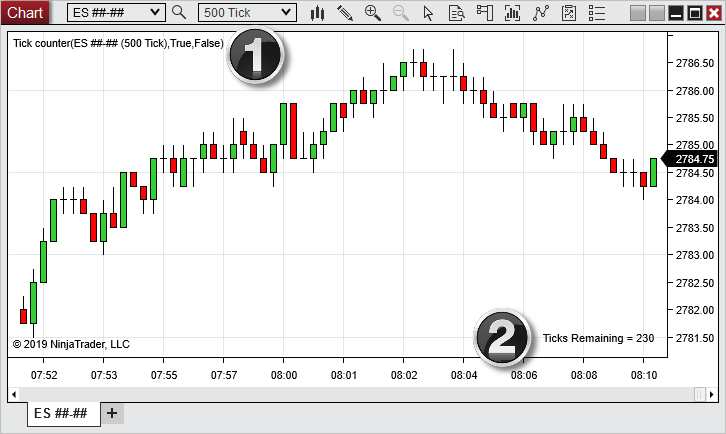Select the cursor pointer tool
The height and width of the screenshot is (434, 726).
tap(429, 13)
